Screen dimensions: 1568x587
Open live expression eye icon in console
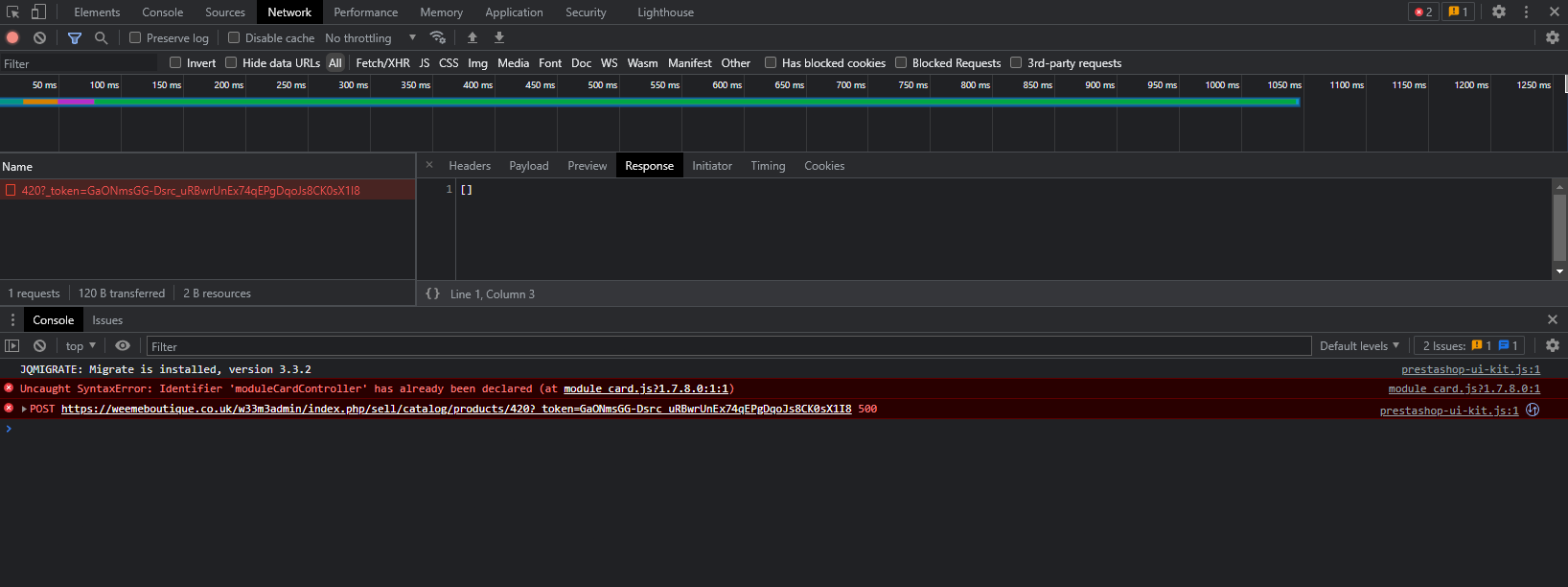click(123, 346)
